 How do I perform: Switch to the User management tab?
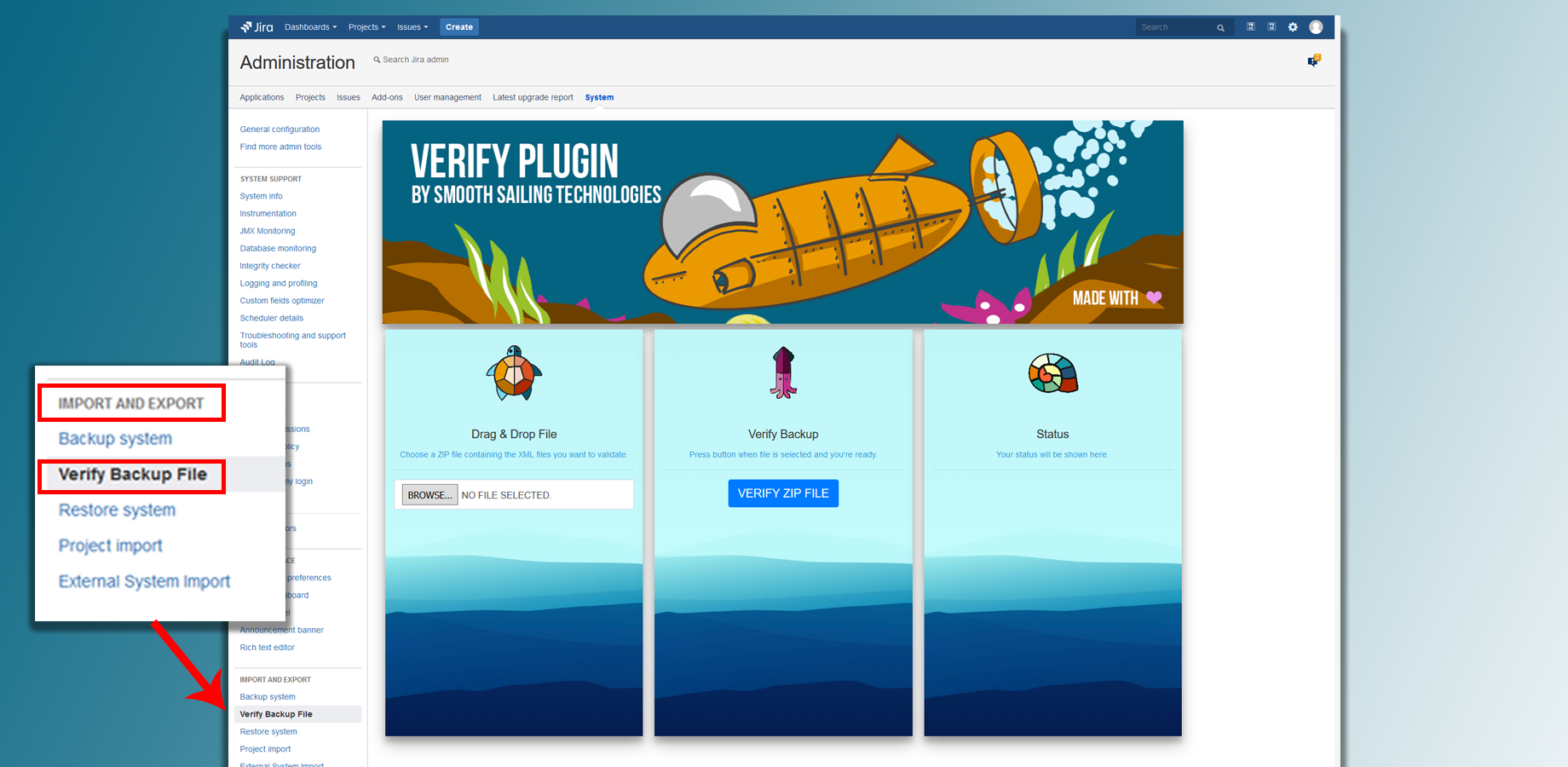[x=447, y=97]
